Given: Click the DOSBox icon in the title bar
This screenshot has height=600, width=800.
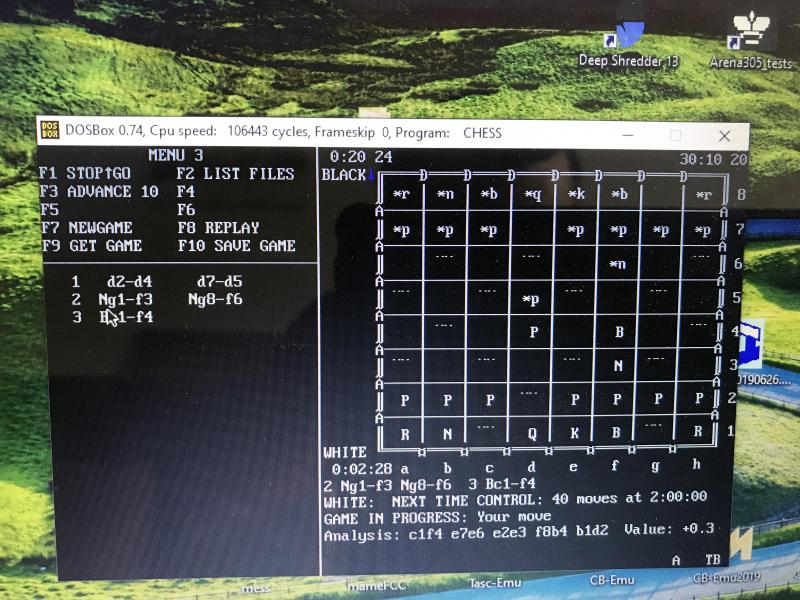Looking at the screenshot, I should [49, 133].
